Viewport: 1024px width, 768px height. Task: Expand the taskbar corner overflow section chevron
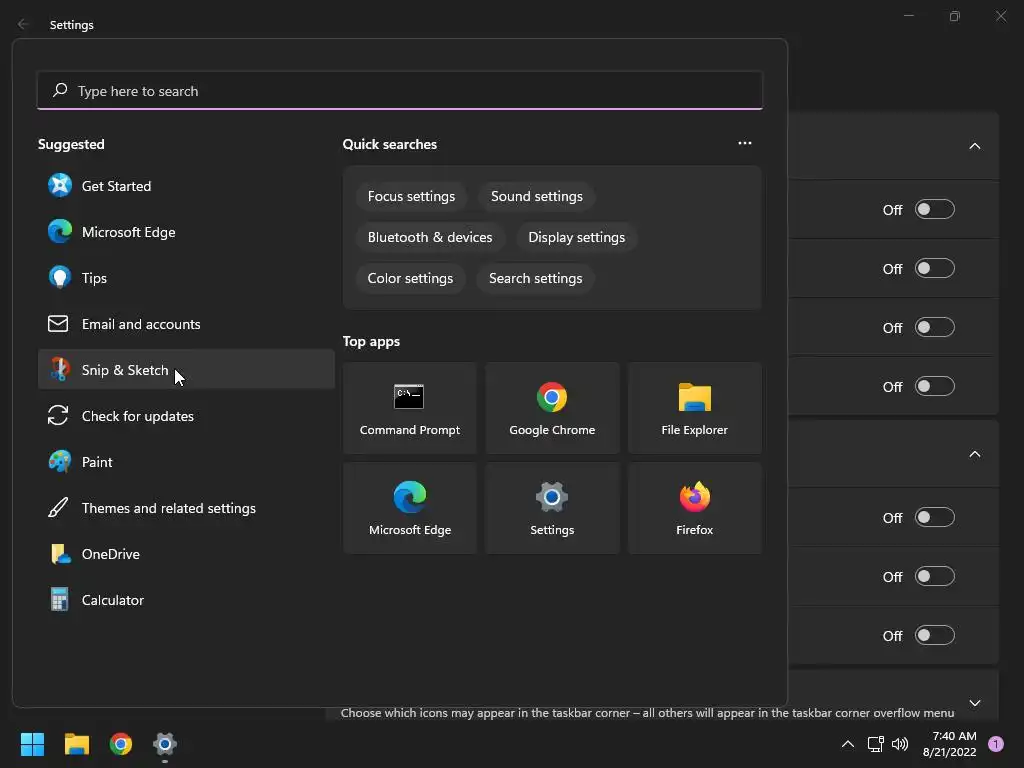click(974, 703)
